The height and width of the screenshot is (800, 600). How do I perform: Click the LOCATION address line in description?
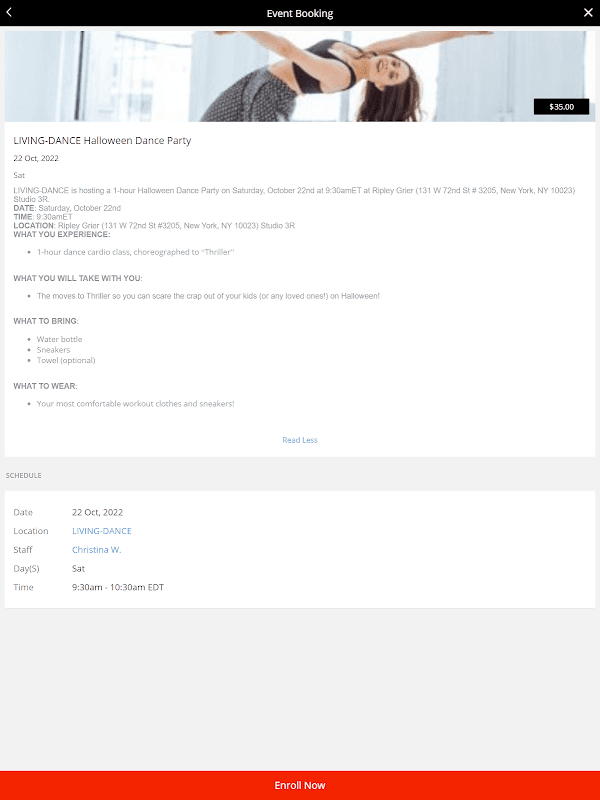[154, 226]
